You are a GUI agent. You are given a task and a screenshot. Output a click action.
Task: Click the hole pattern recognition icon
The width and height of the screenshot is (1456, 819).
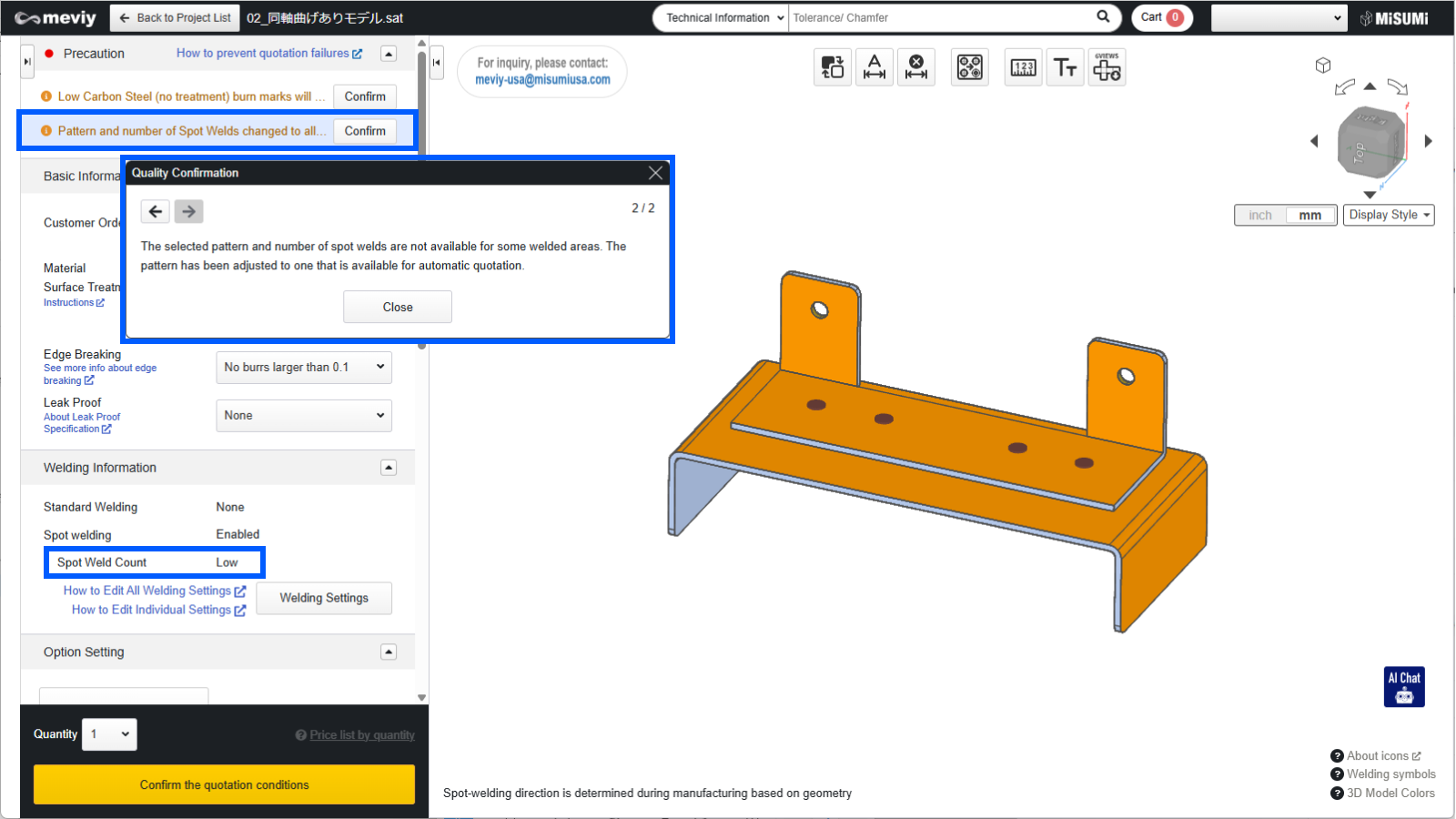pos(969,67)
